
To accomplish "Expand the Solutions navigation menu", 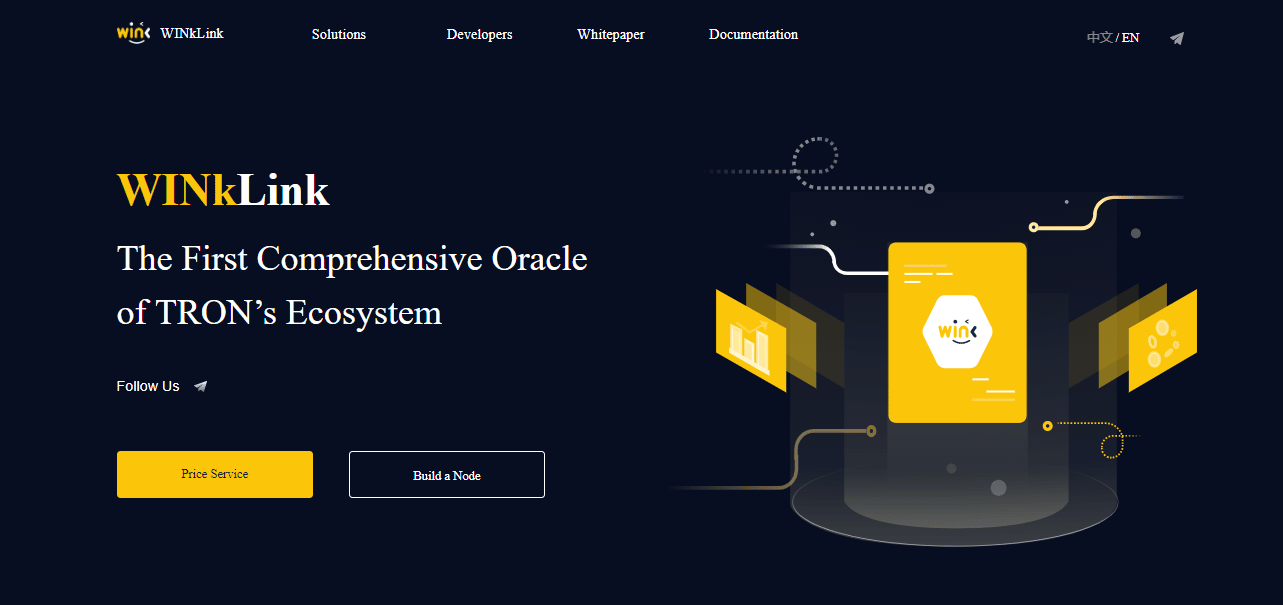I will tap(339, 35).
